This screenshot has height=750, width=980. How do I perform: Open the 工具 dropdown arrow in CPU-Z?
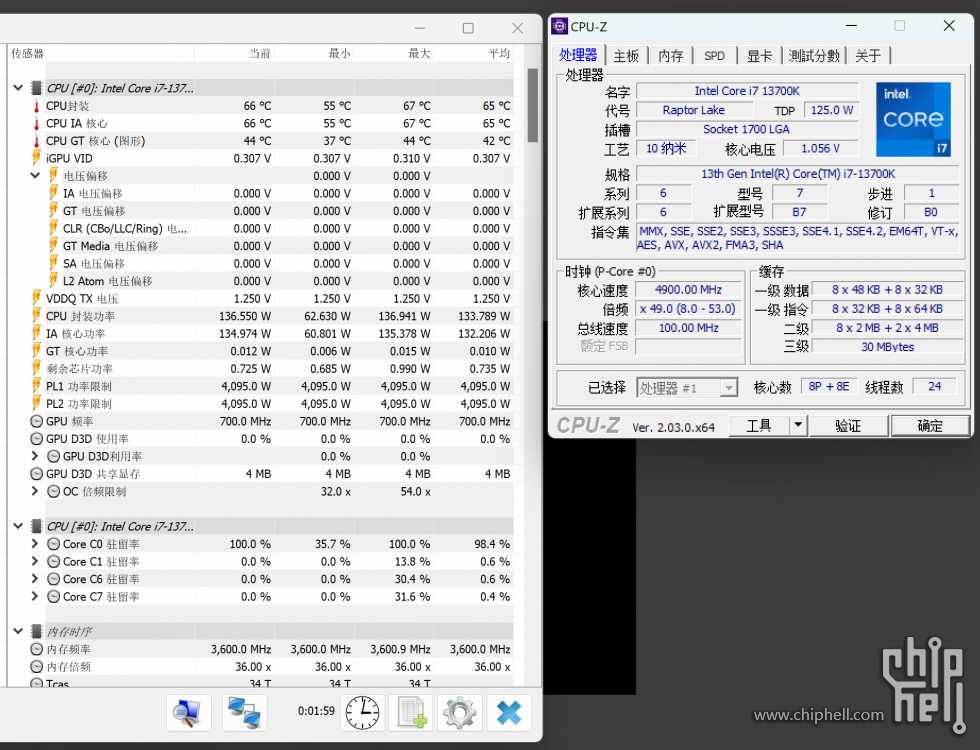(798, 426)
